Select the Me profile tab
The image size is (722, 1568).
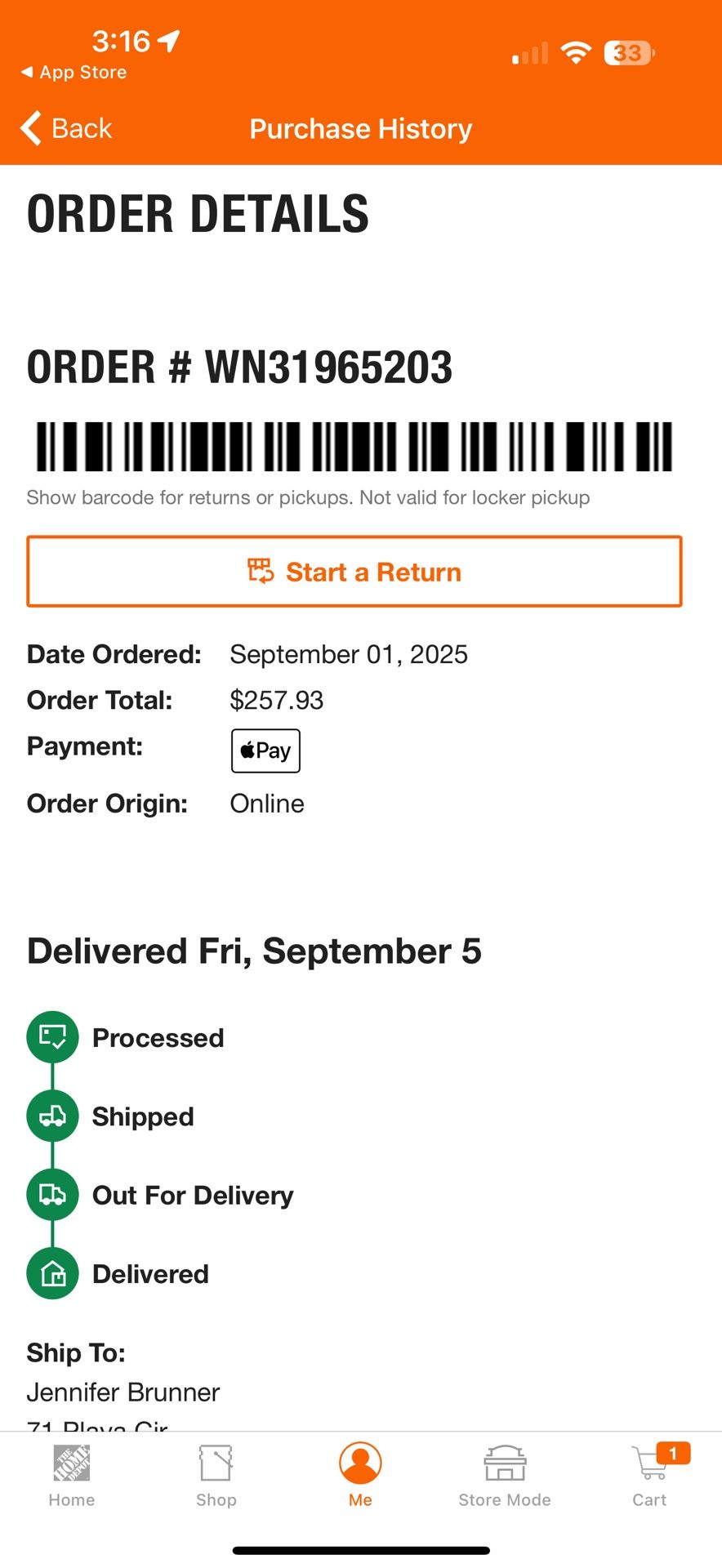[x=360, y=1475]
